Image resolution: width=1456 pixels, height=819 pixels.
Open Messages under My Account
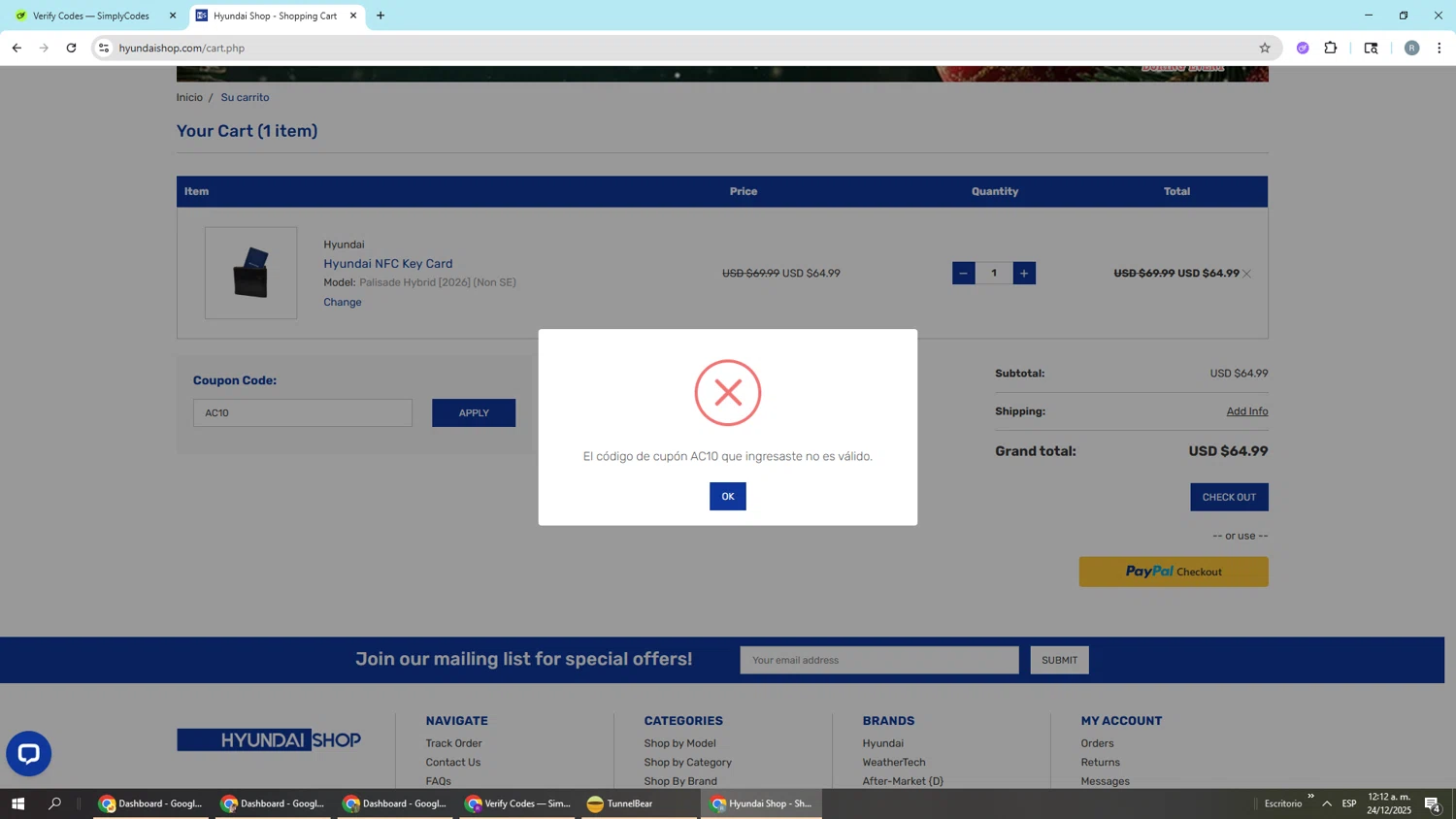(x=1105, y=781)
